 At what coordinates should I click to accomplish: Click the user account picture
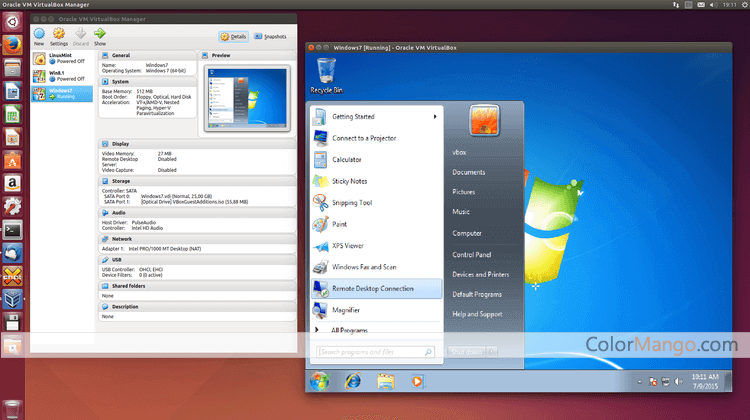pyautogui.click(x=484, y=121)
